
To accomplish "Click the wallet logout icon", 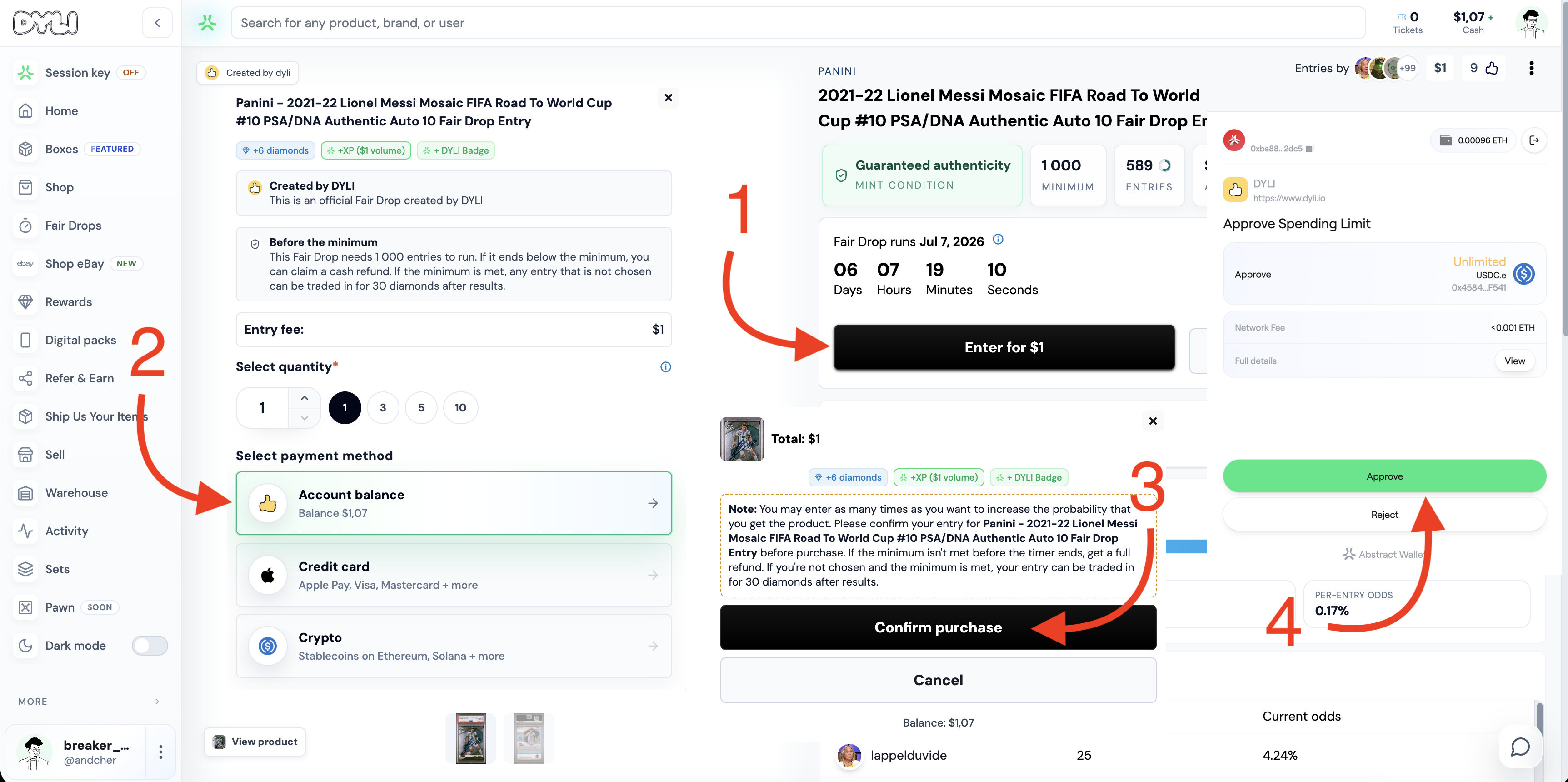I will pos(1534,140).
